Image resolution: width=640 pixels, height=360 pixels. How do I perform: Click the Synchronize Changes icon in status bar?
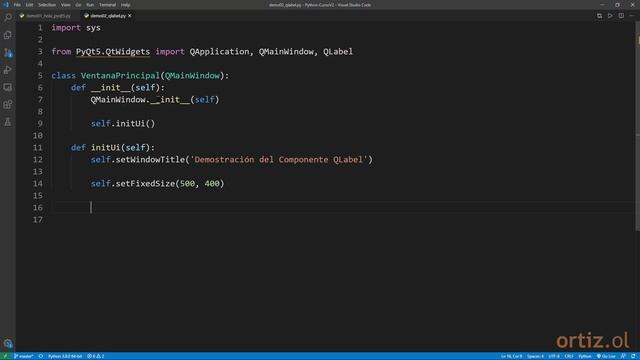point(41,356)
